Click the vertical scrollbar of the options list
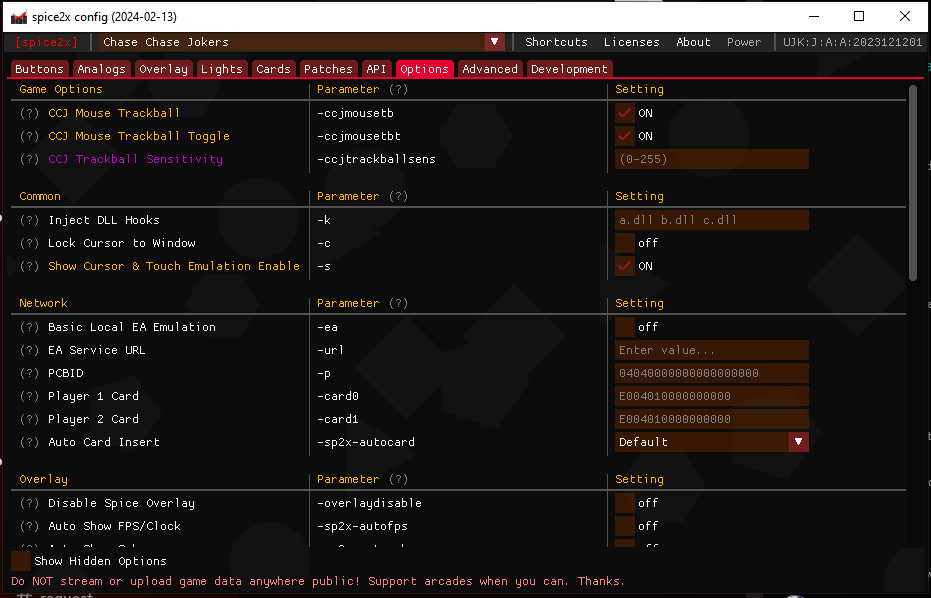Image resolution: width=931 pixels, height=598 pixels. coord(913,180)
